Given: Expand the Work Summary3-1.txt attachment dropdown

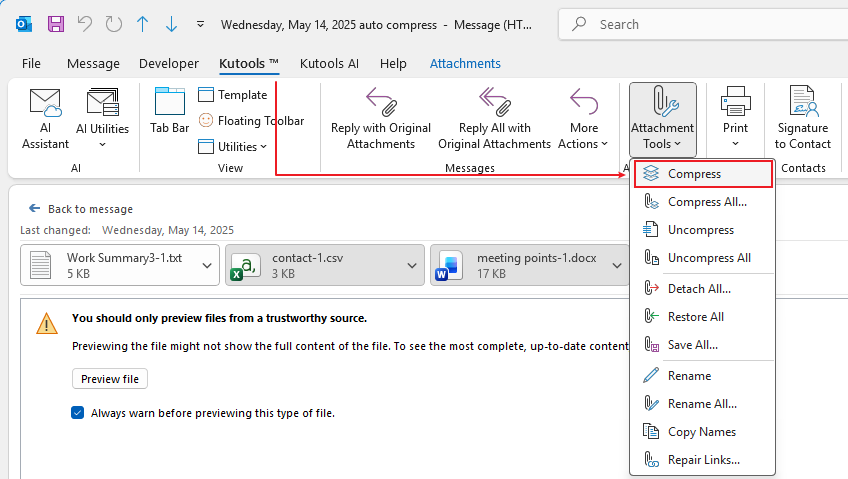Looking at the screenshot, I should [x=207, y=265].
